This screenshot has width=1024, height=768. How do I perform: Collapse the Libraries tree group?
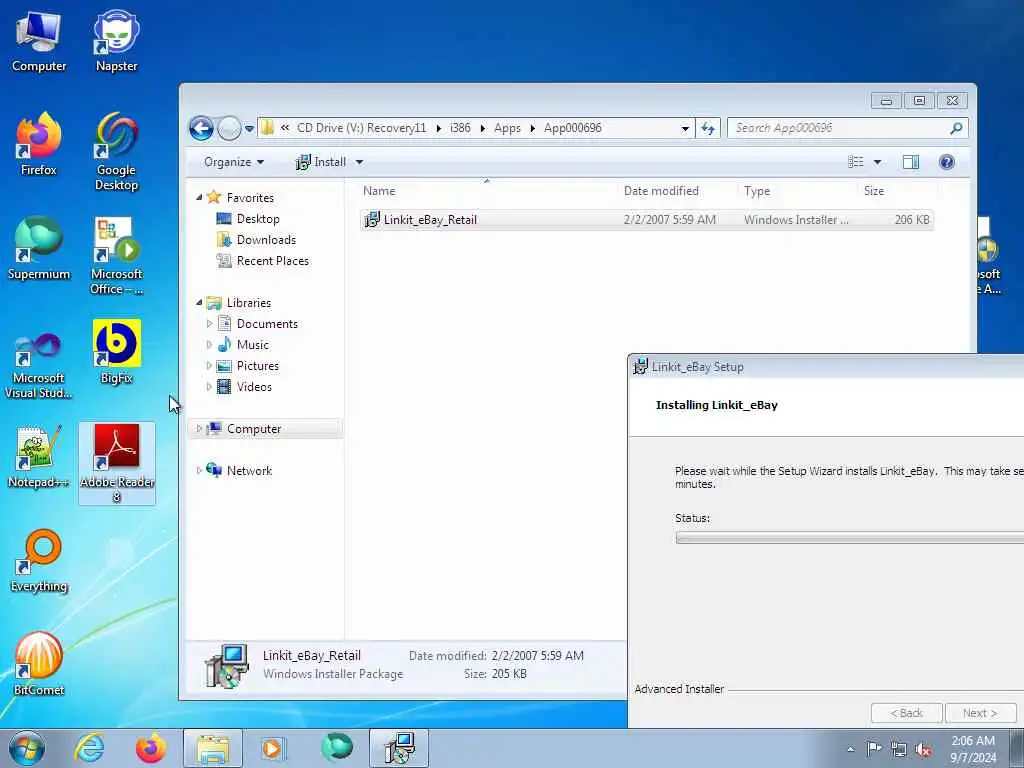pyautogui.click(x=199, y=302)
